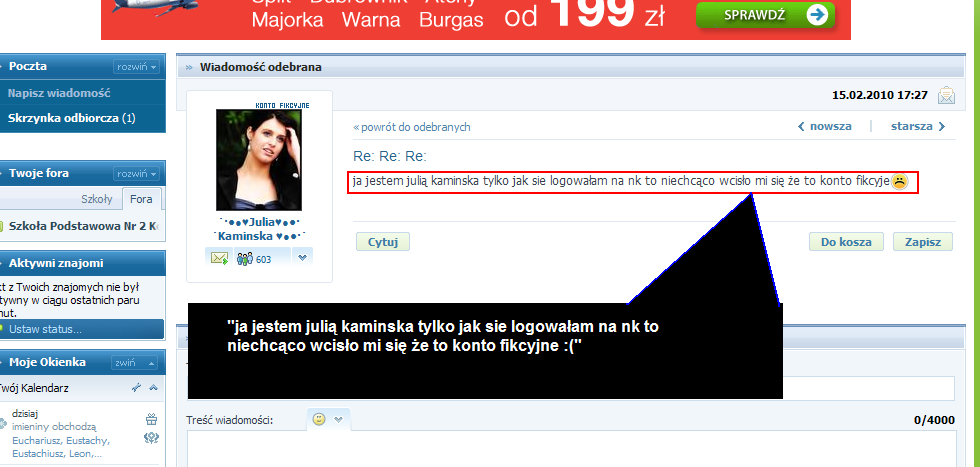The image size is (980, 467).
Task: Expand the Poczta panel with rozwiń
Action: (137, 67)
